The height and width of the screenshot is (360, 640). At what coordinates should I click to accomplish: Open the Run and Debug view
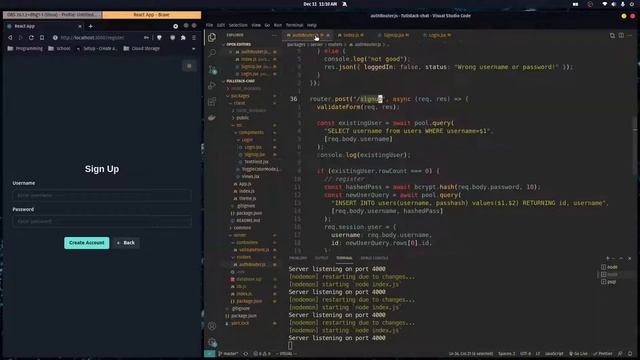(212, 85)
